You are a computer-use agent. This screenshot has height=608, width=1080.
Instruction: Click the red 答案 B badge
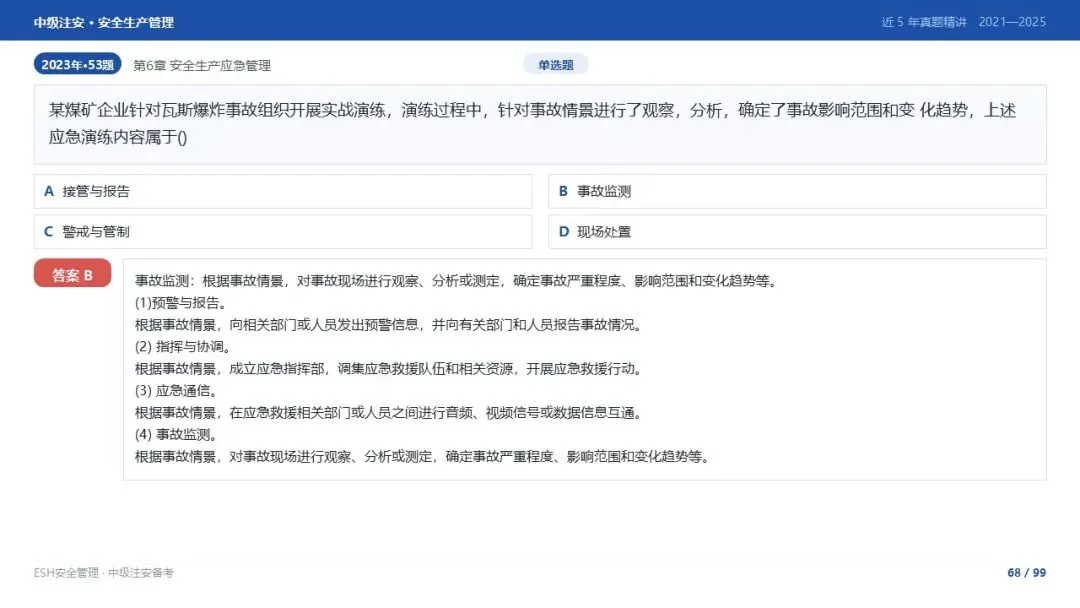pos(72,274)
